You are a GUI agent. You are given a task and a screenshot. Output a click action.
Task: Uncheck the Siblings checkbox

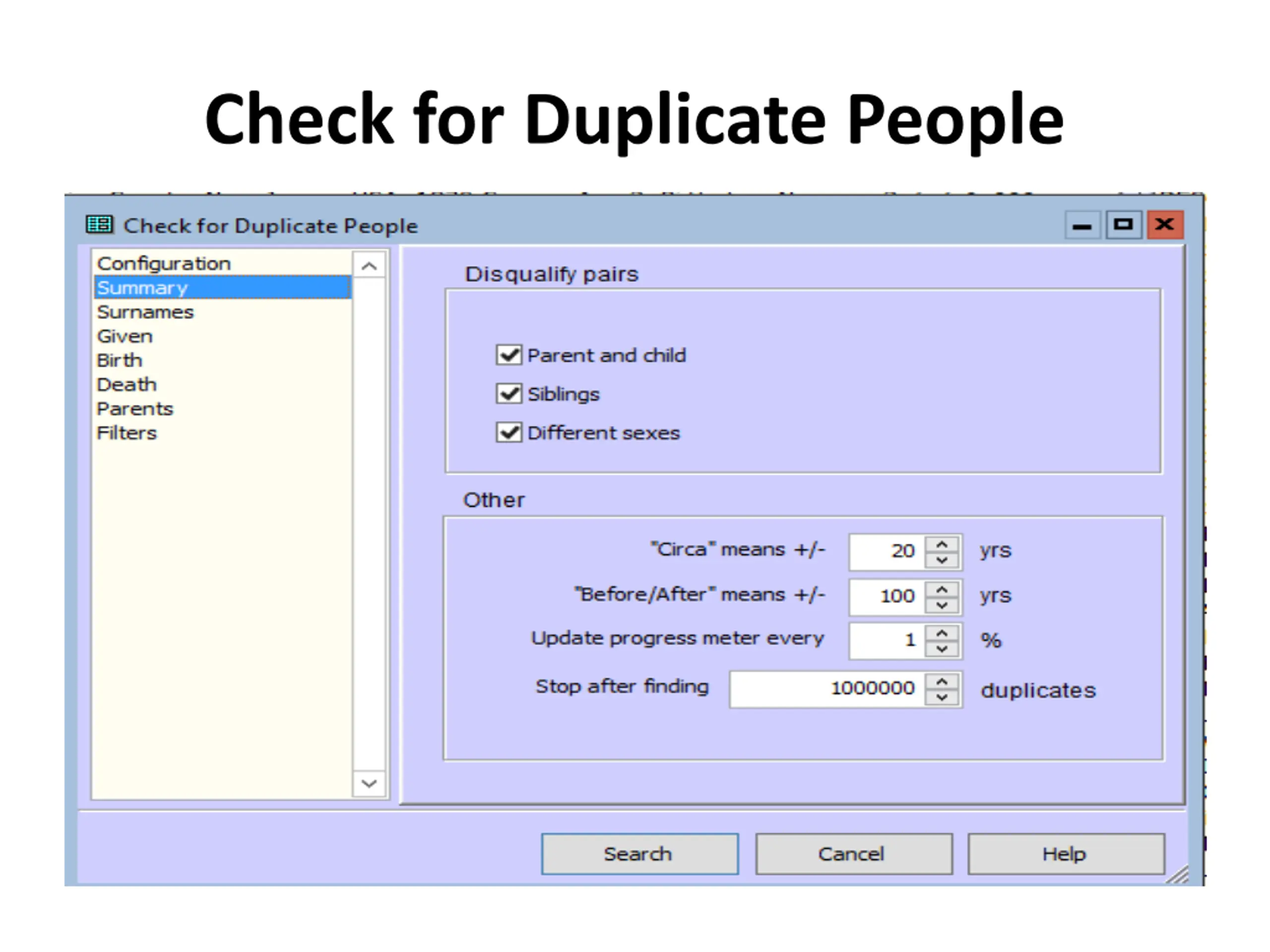click(508, 394)
